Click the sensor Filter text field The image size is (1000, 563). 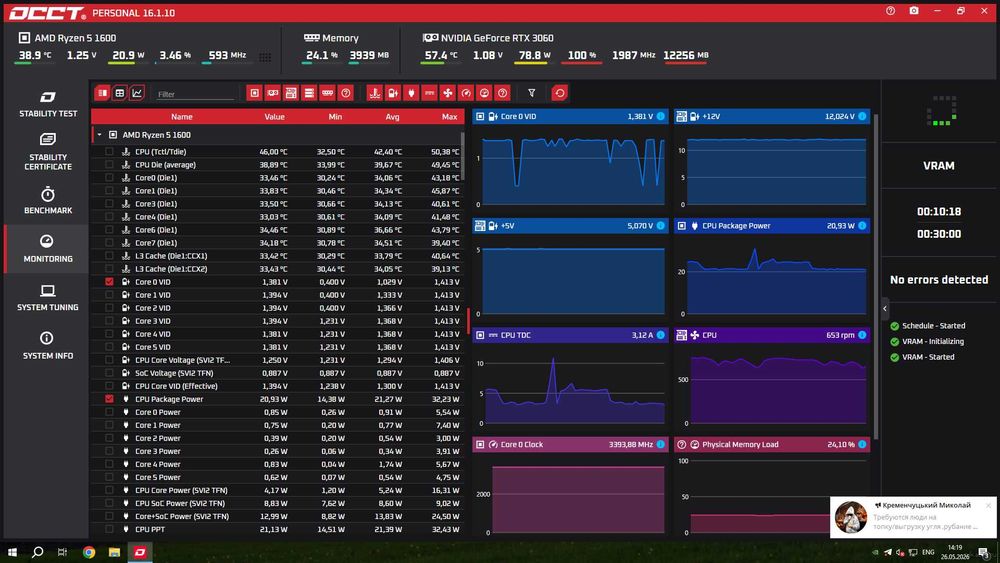coord(195,94)
